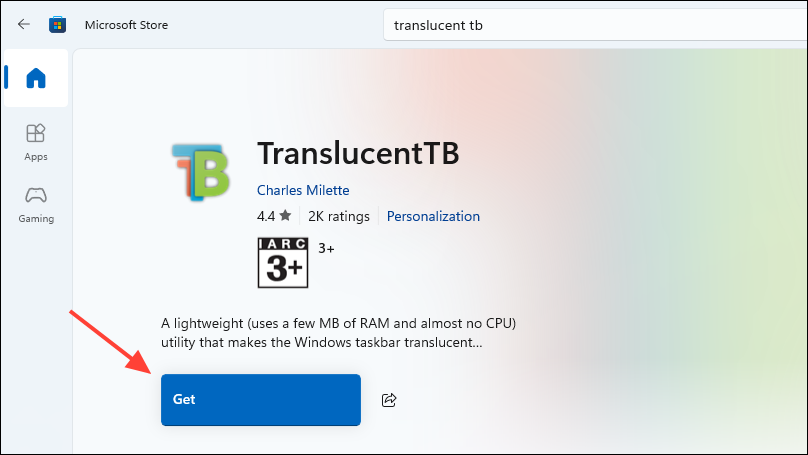
Task: Open the Apps section in sidebar
Action: [36, 143]
